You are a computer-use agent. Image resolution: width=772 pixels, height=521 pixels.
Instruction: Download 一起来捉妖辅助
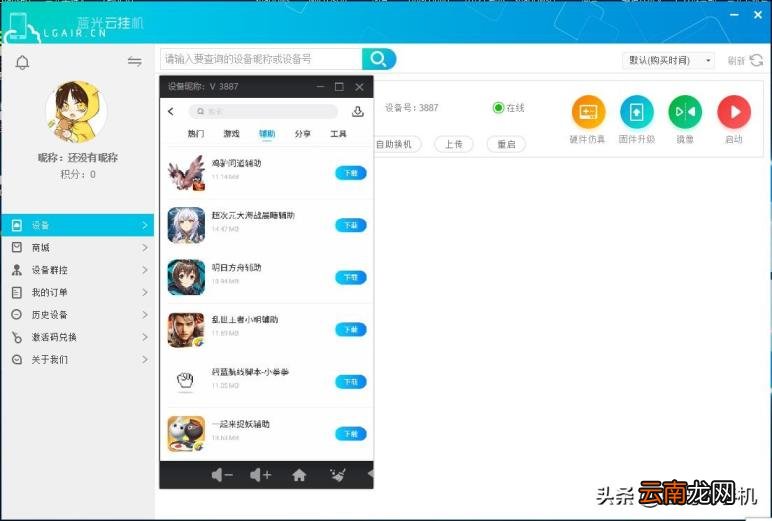tap(351, 434)
